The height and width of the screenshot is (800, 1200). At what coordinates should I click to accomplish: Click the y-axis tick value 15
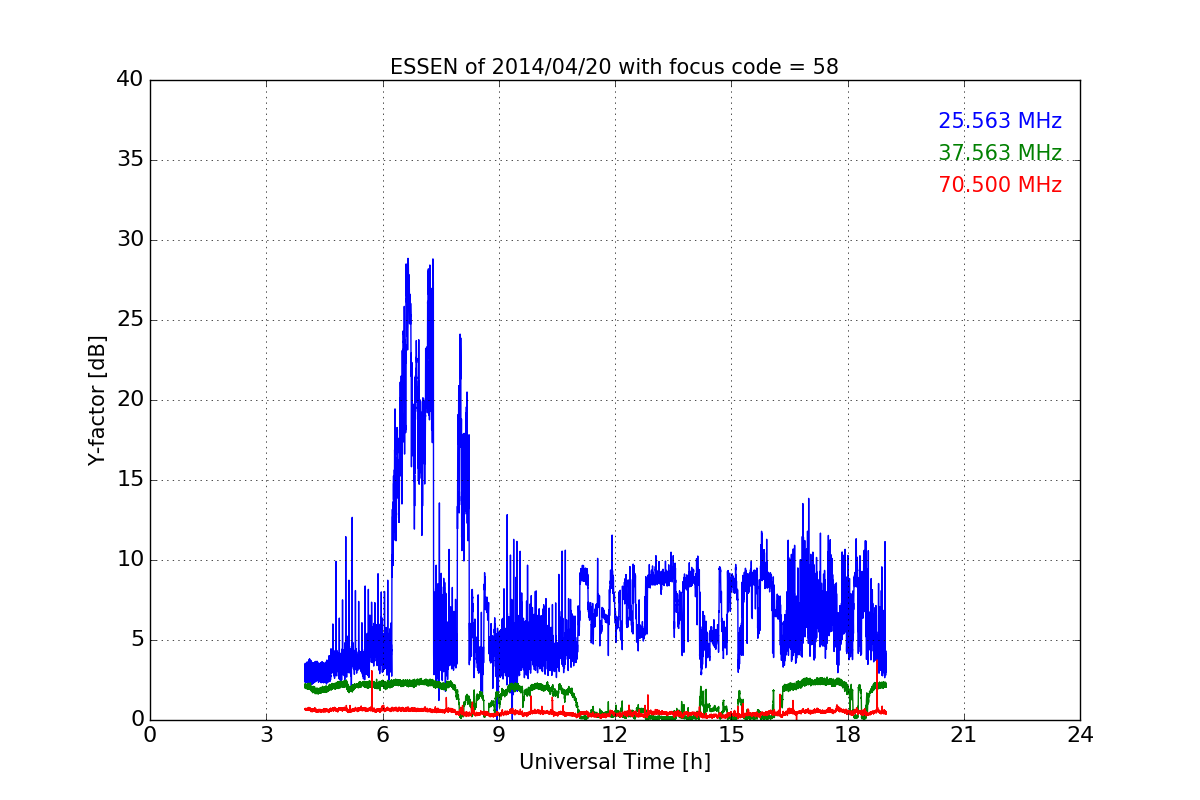click(x=130, y=480)
